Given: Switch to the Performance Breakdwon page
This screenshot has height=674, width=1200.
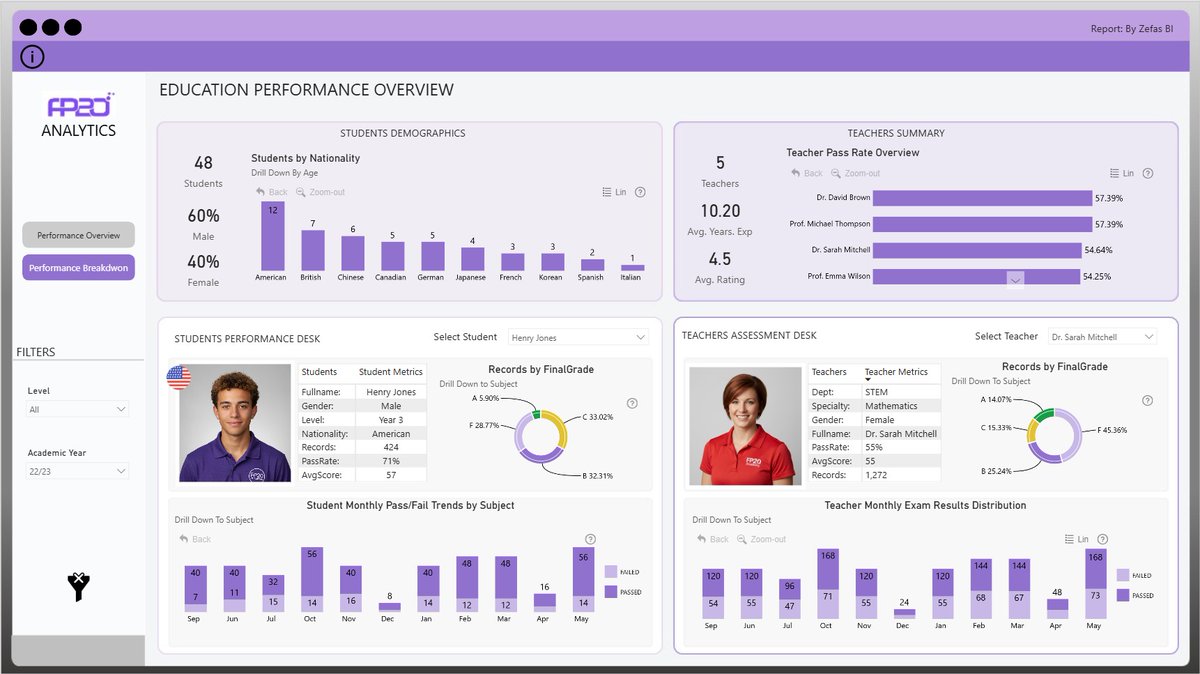Looking at the screenshot, I should coord(78,267).
